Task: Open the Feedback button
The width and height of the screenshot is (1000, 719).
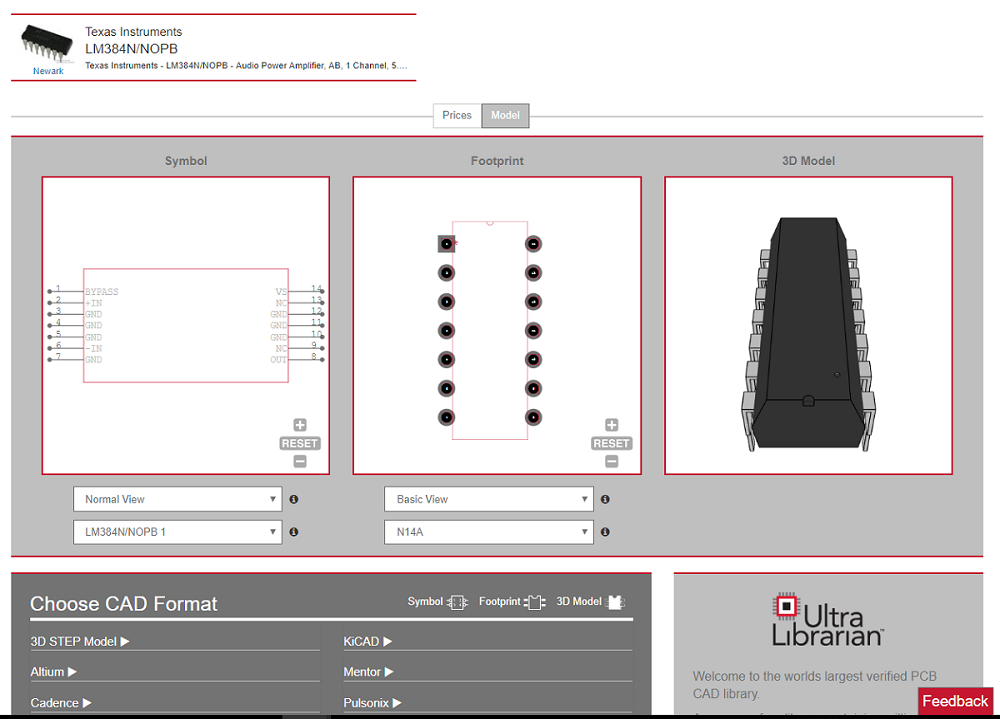Action: (955, 701)
